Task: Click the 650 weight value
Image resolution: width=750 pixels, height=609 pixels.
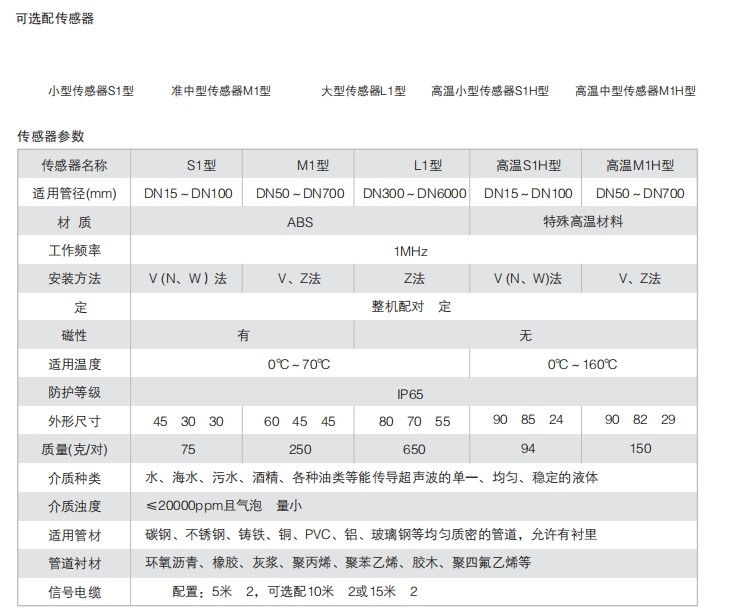Action: (413, 450)
